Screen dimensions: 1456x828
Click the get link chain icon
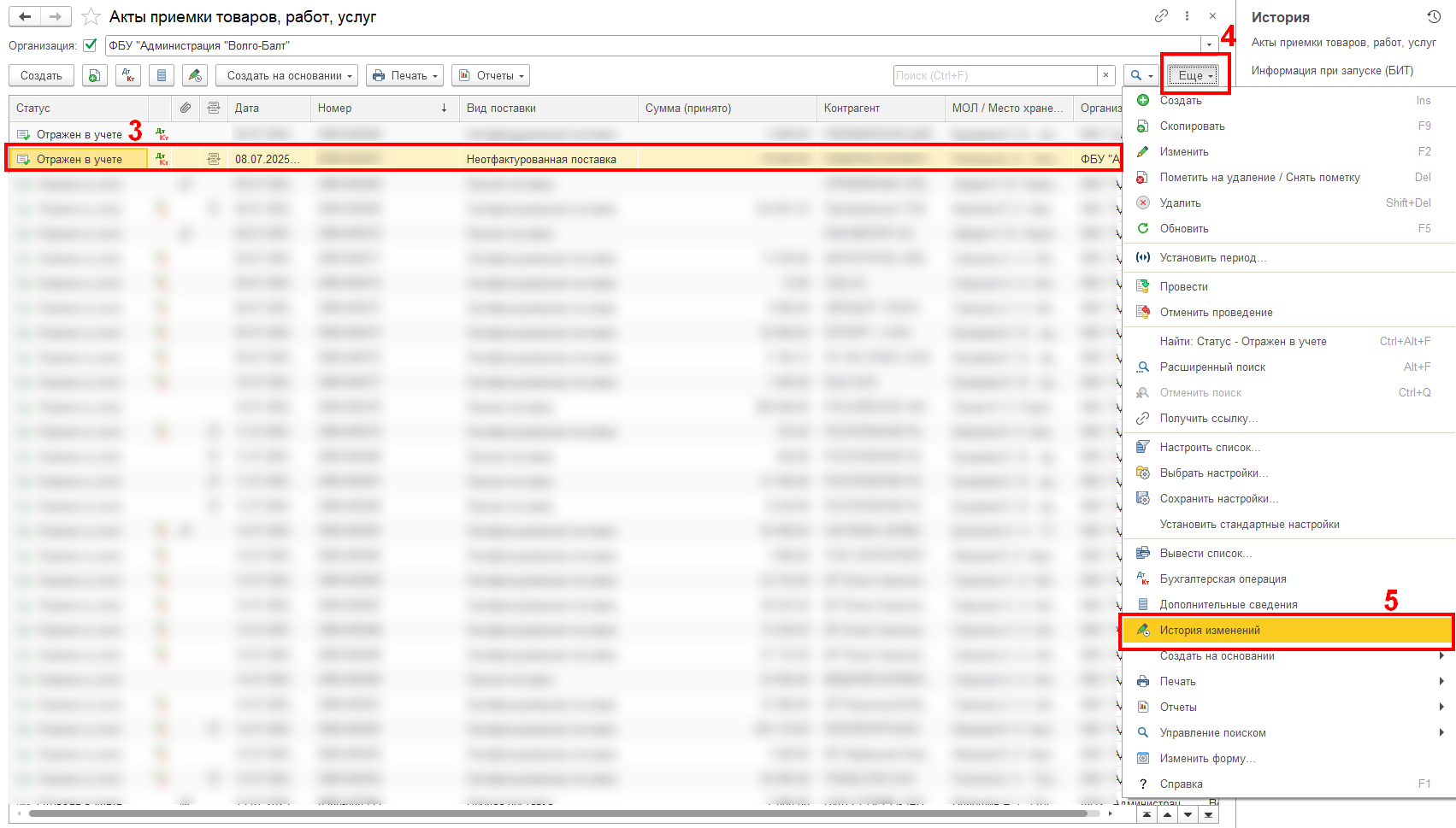tap(1161, 16)
